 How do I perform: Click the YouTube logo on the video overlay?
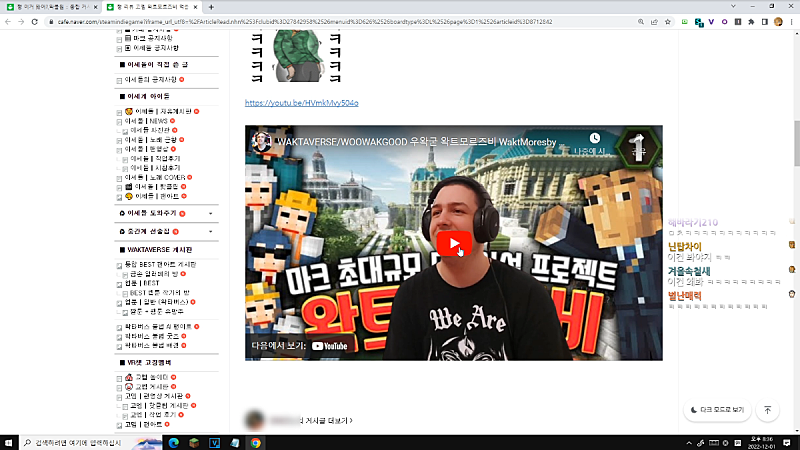pos(330,346)
